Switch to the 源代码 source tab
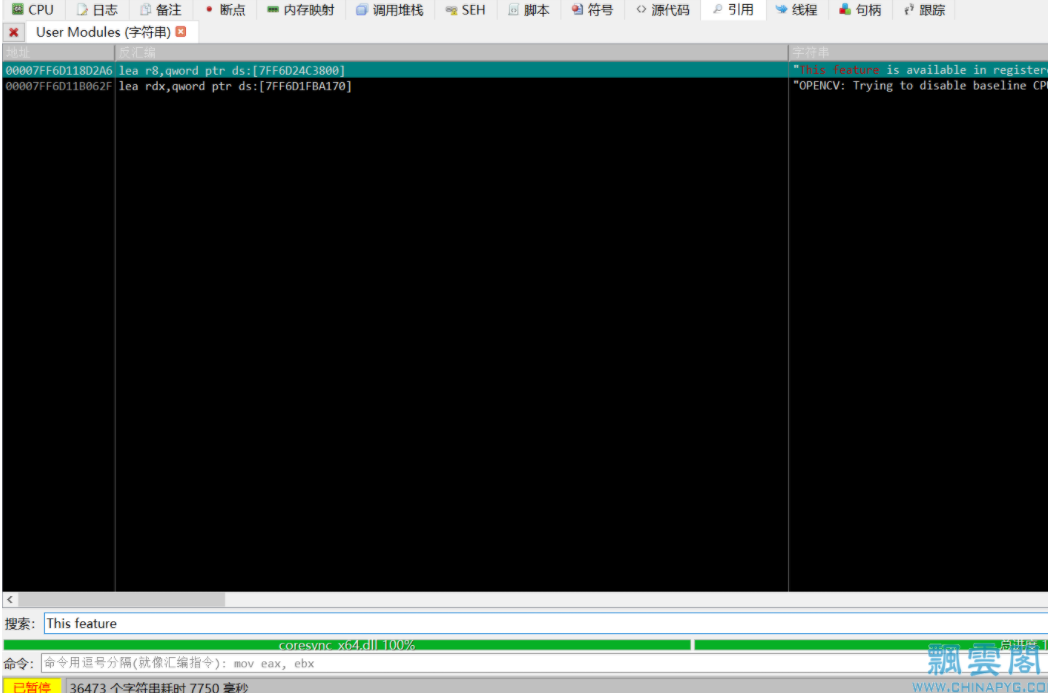 pos(662,10)
